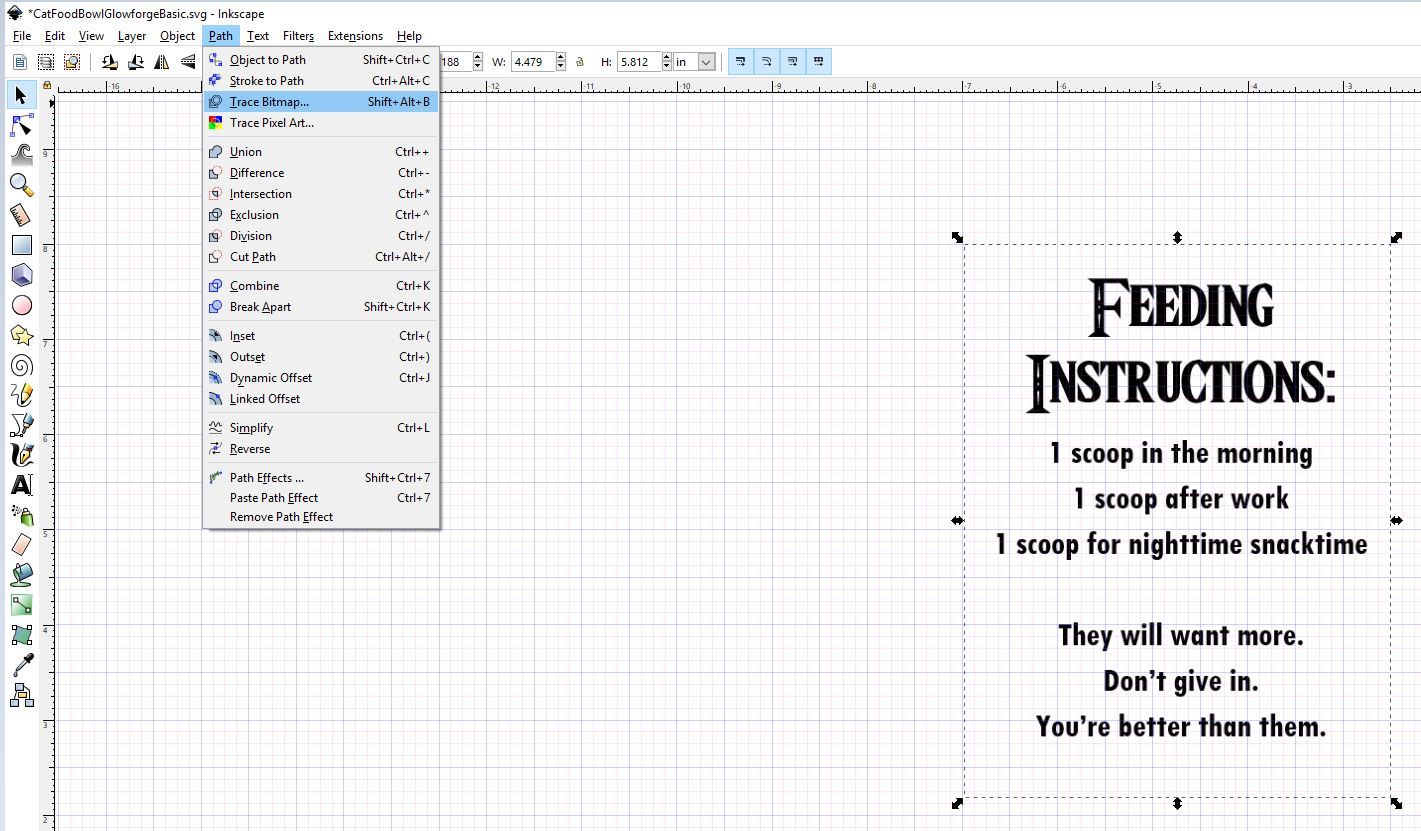This screenshot has width=1421, height=831.
Task: Rotate selection 90° clockwise
Action: point(135,62)
